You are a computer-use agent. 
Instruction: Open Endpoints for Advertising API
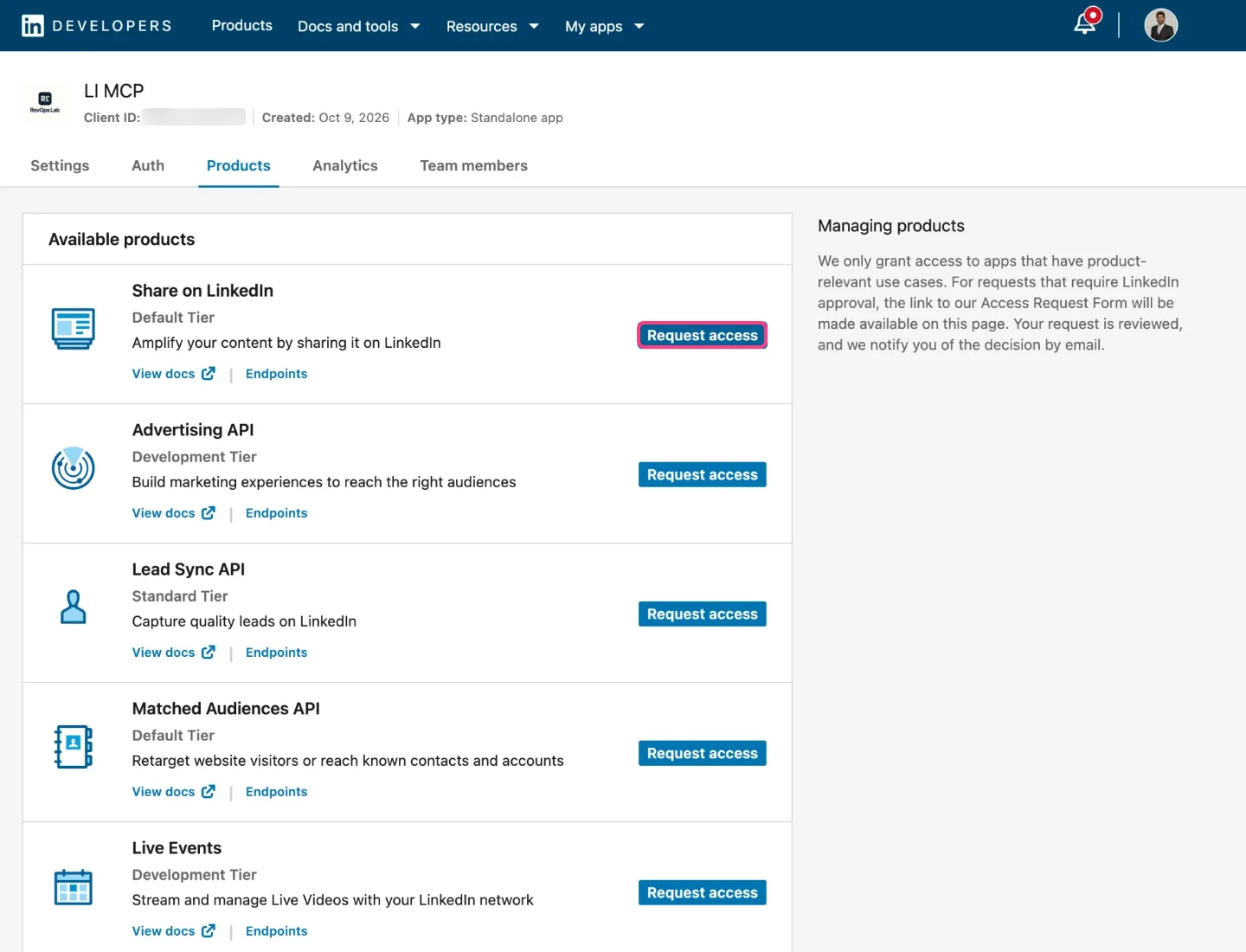pos(277,513)
